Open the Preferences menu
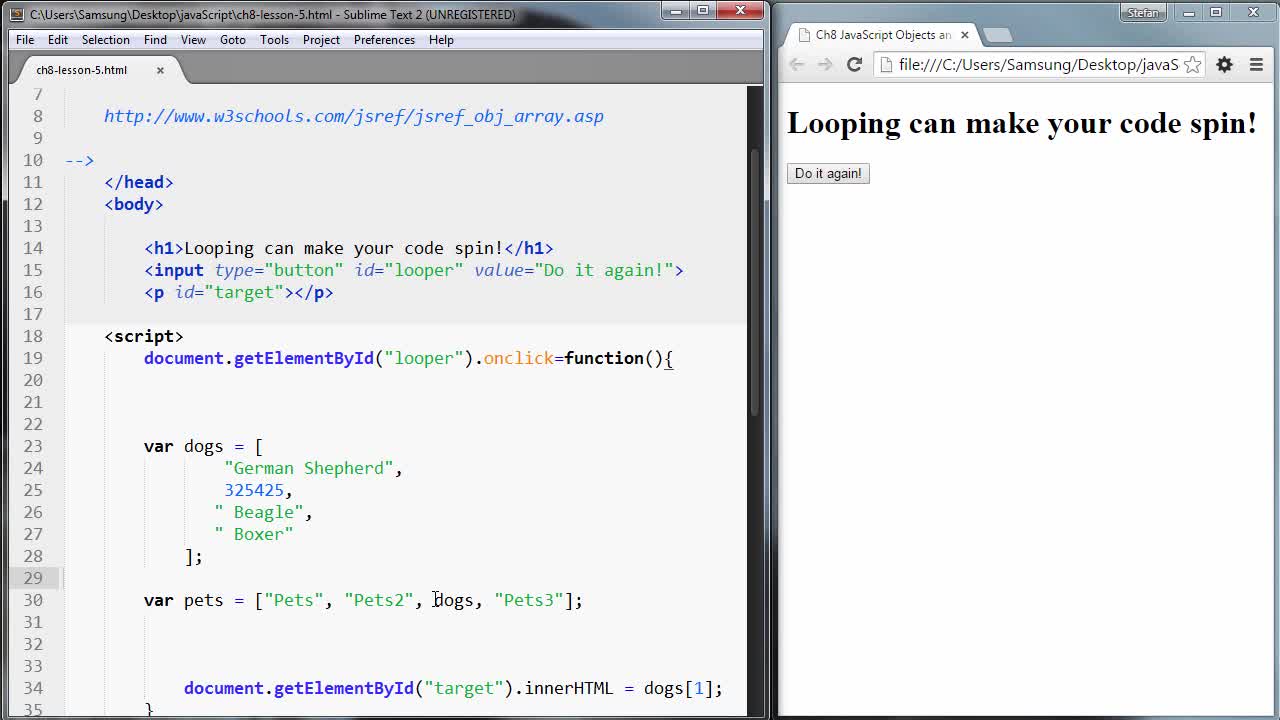Image resolution: width=1280 pixels, height=720 pixels. [x=384, y=40]
